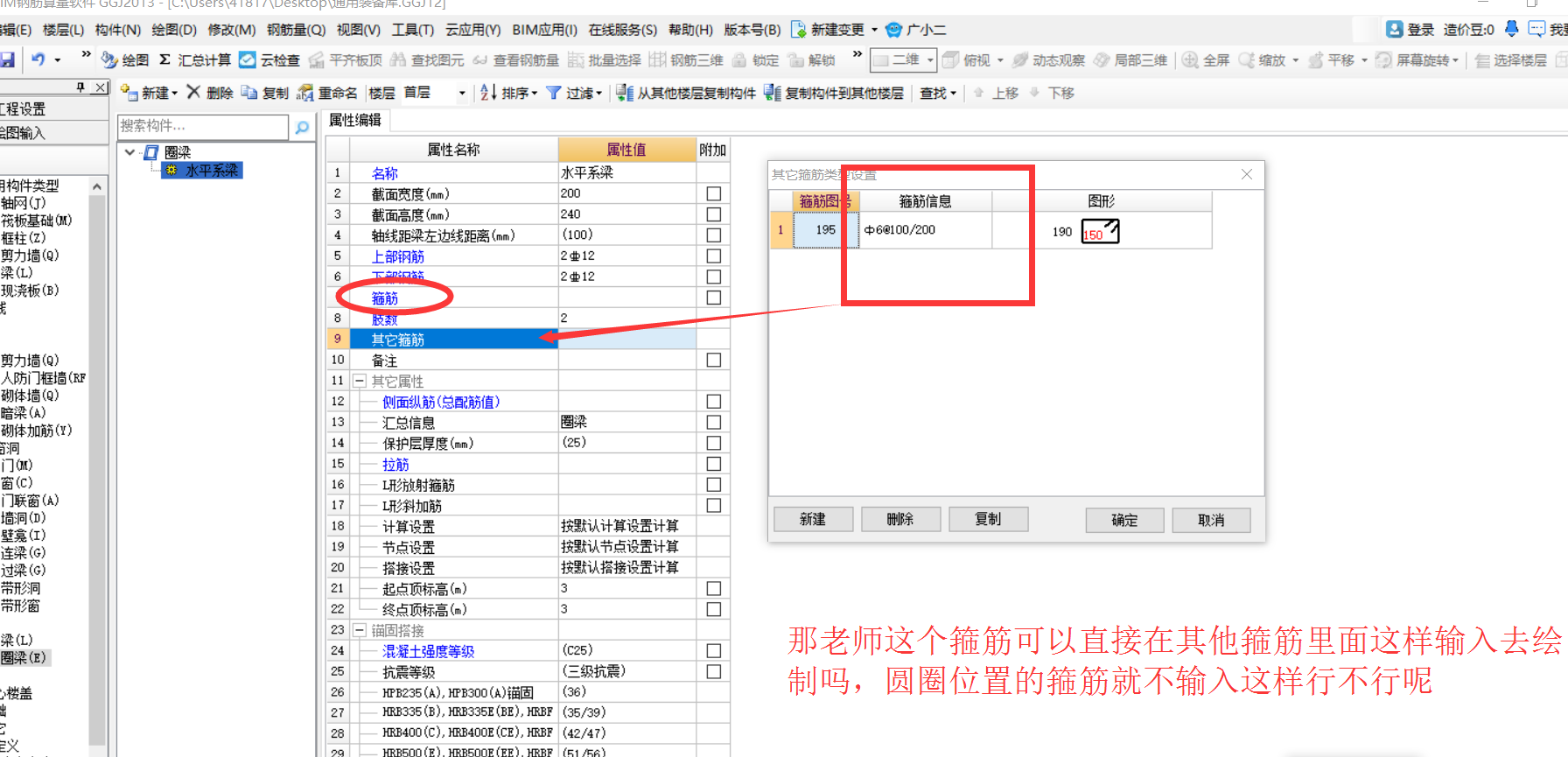Open the 首层 floor dropdown
The image size is (1568, 757).
[462, 93]
